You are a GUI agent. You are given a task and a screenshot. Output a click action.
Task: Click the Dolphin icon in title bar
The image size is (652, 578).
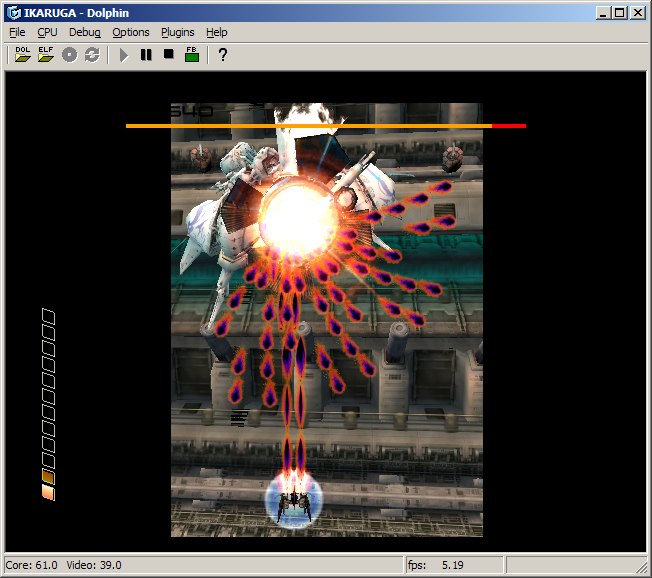pyautogui.click(x=14, y=13)
